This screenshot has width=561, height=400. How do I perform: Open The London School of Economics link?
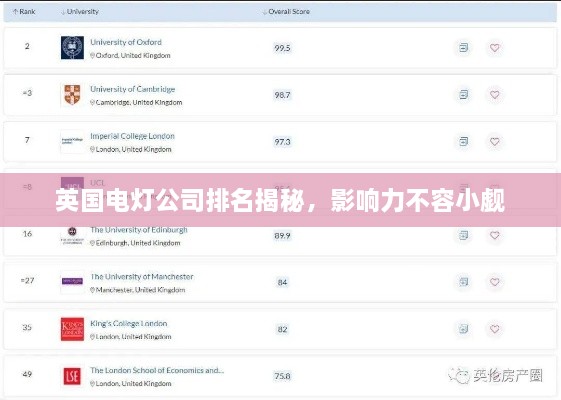click(x=157, y=370)
